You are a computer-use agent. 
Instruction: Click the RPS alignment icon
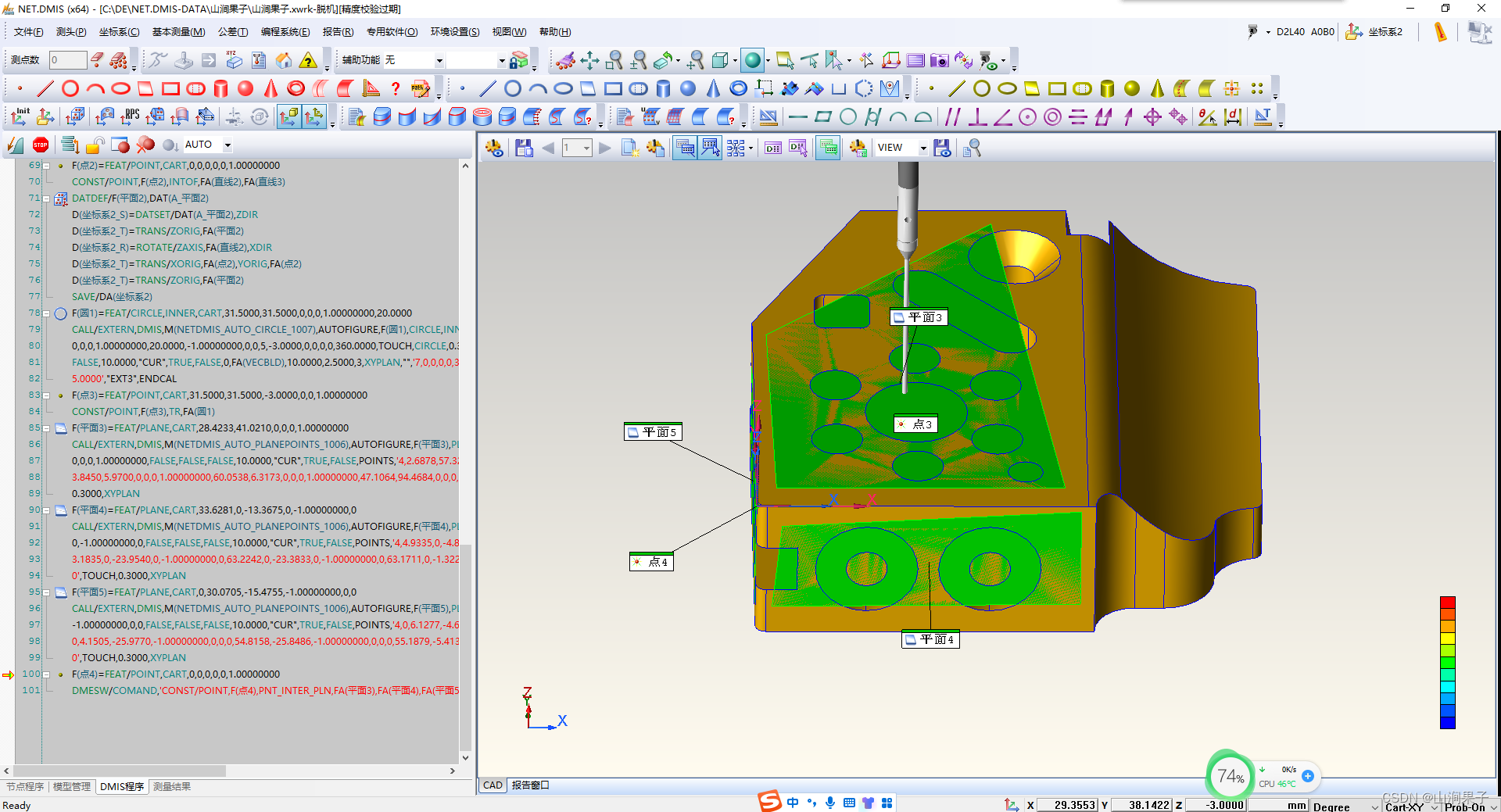click(x=130, y=117)
